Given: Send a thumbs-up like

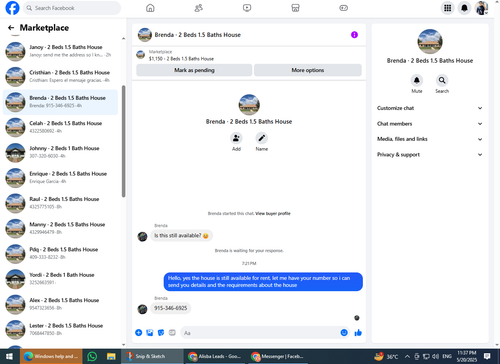Looking at the screenshot, I should [x=358, y=333].
